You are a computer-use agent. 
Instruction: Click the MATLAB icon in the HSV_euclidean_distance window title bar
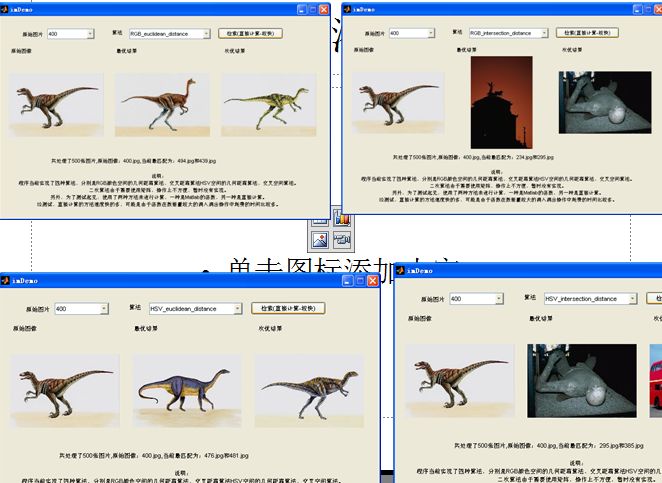(5, 280)
